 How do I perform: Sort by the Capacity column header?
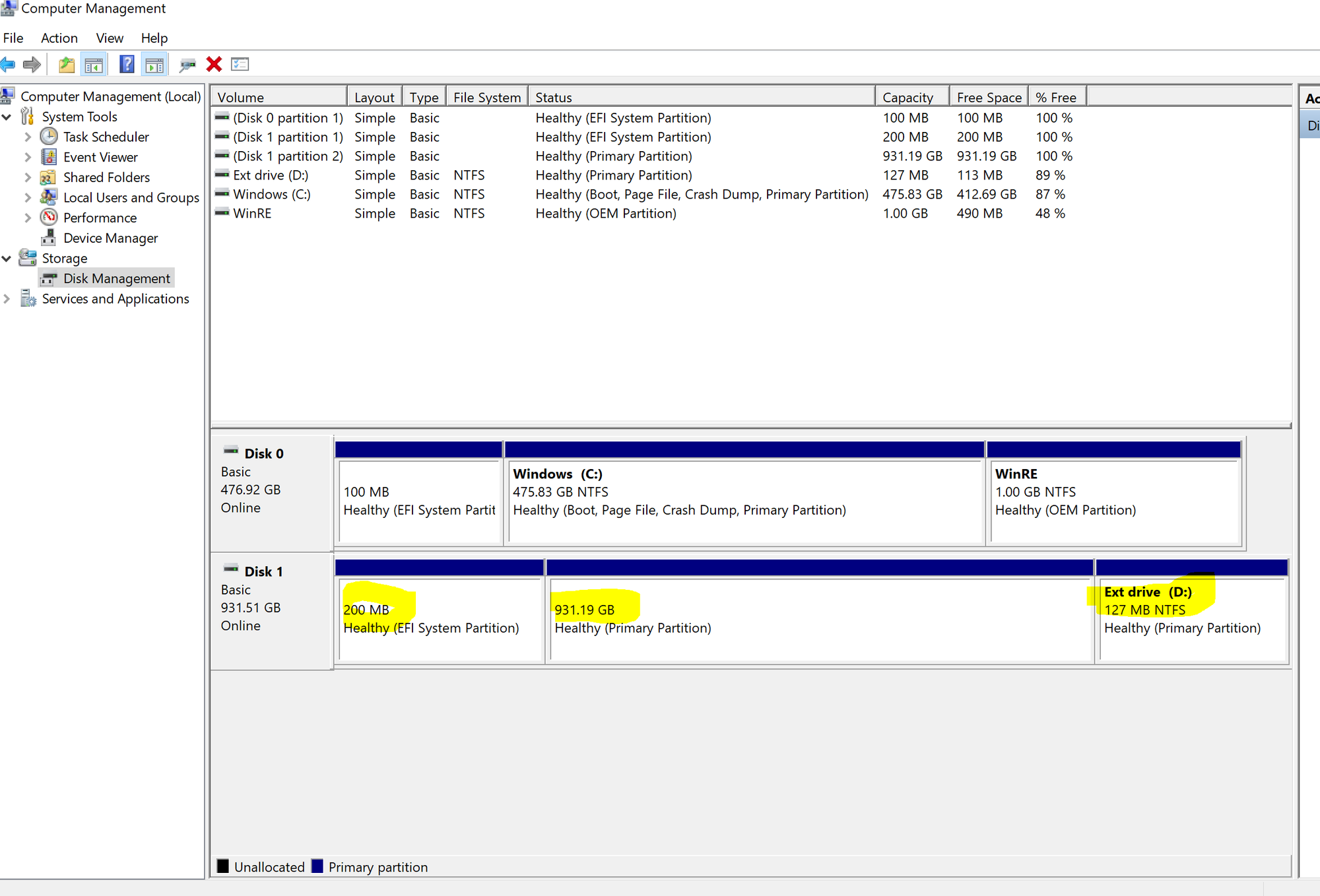(x=913, y=97)
